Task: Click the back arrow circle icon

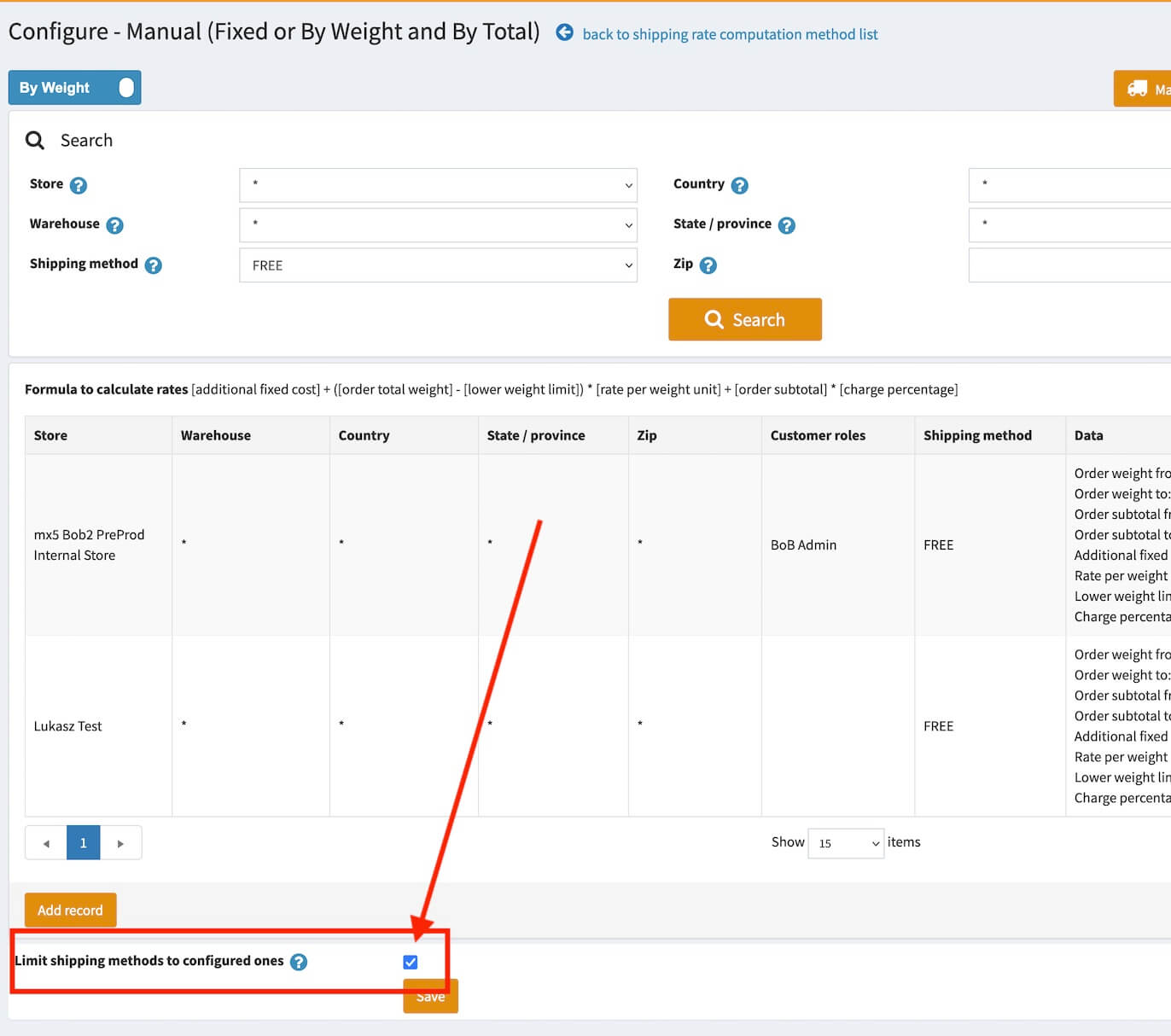Action: point(564,32)
